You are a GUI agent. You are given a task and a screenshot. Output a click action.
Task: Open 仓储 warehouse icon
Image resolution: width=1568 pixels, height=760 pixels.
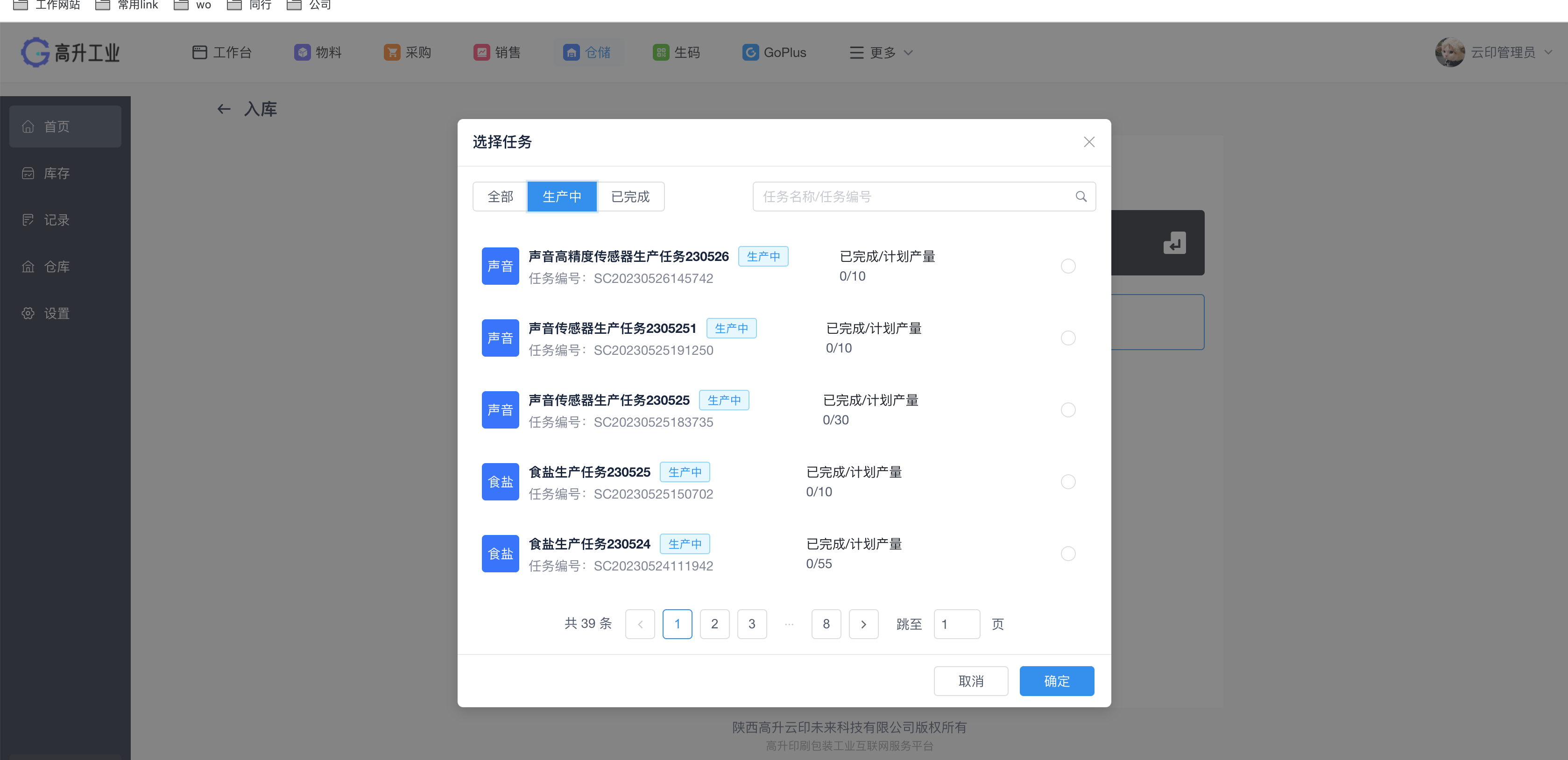click(x=571, y=52)
